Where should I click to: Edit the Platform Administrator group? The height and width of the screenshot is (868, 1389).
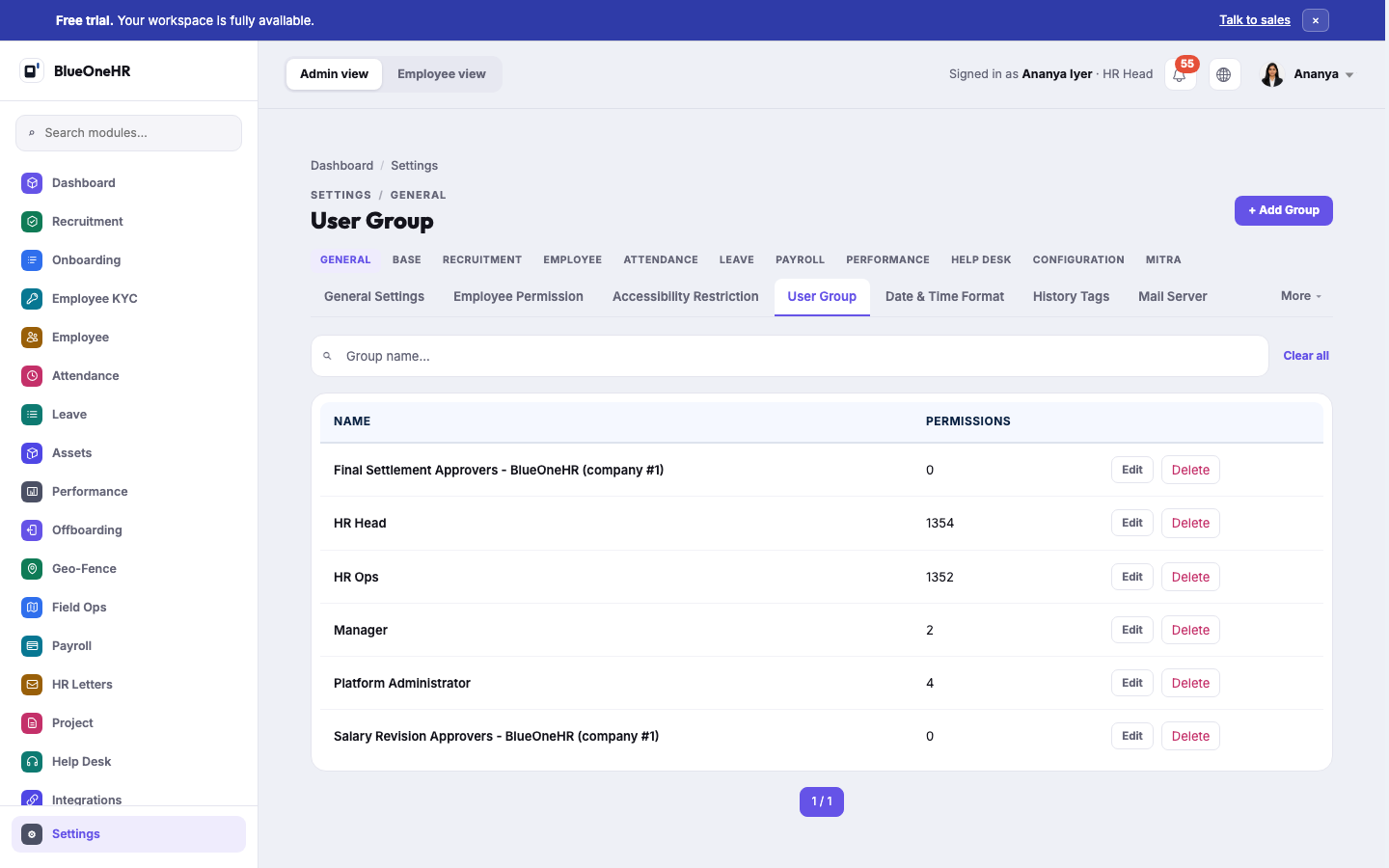[1131, 683]
